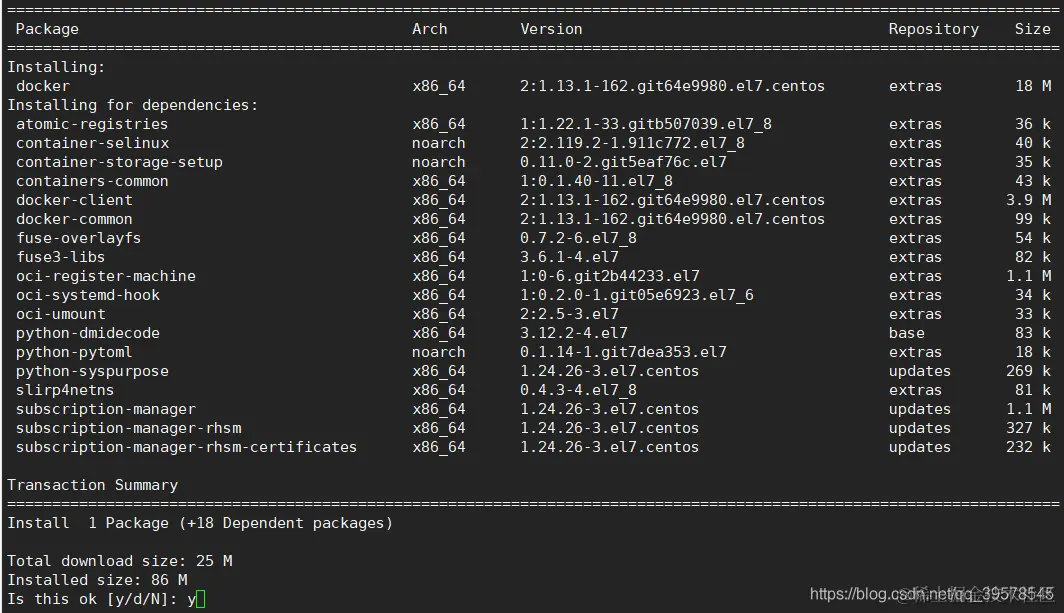The width and height of the screenshot is (1064, 613).
Task: Click the Arch column header
Action: (x=430, y=29)
